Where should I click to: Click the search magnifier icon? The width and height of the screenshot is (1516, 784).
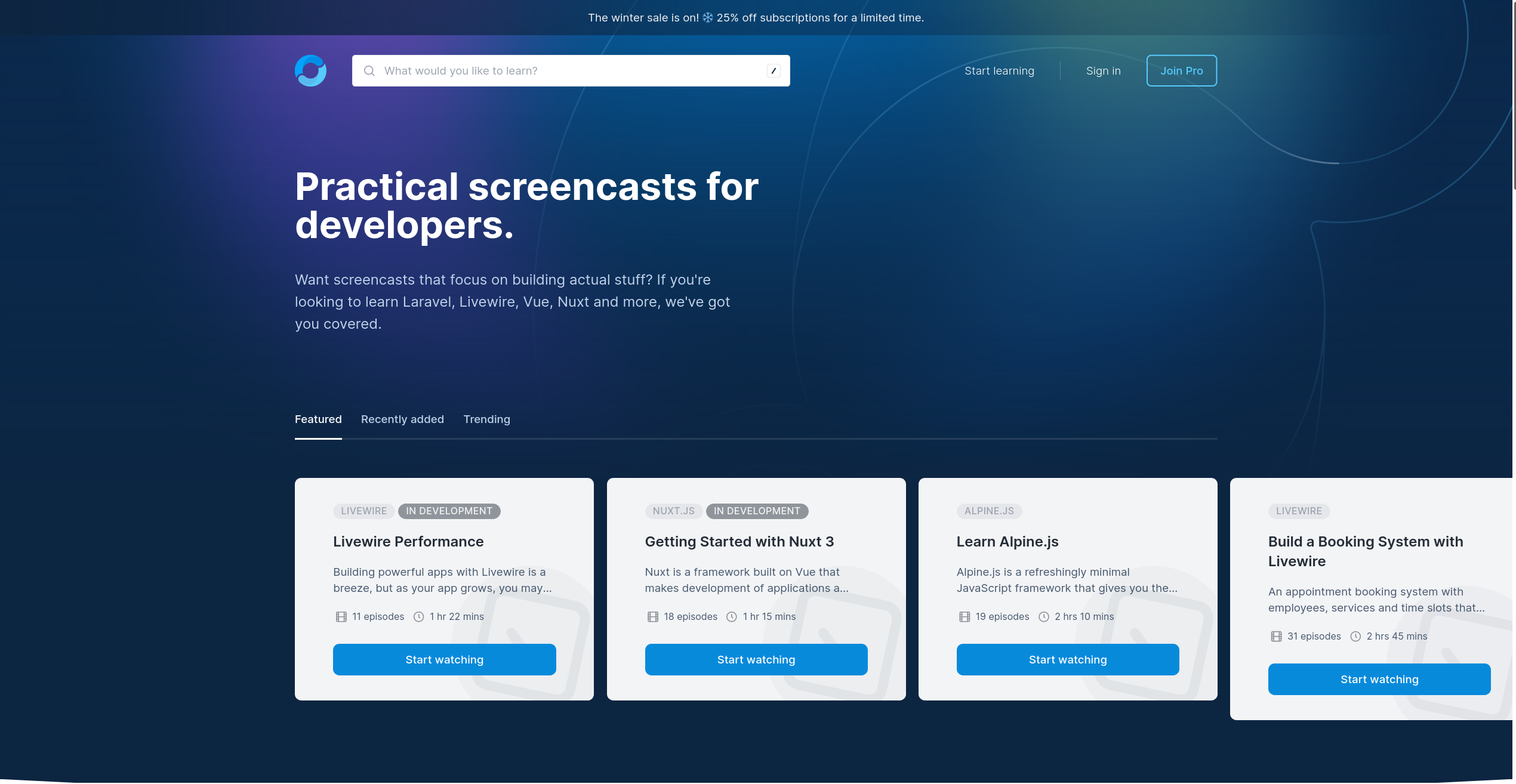[369, 71]
